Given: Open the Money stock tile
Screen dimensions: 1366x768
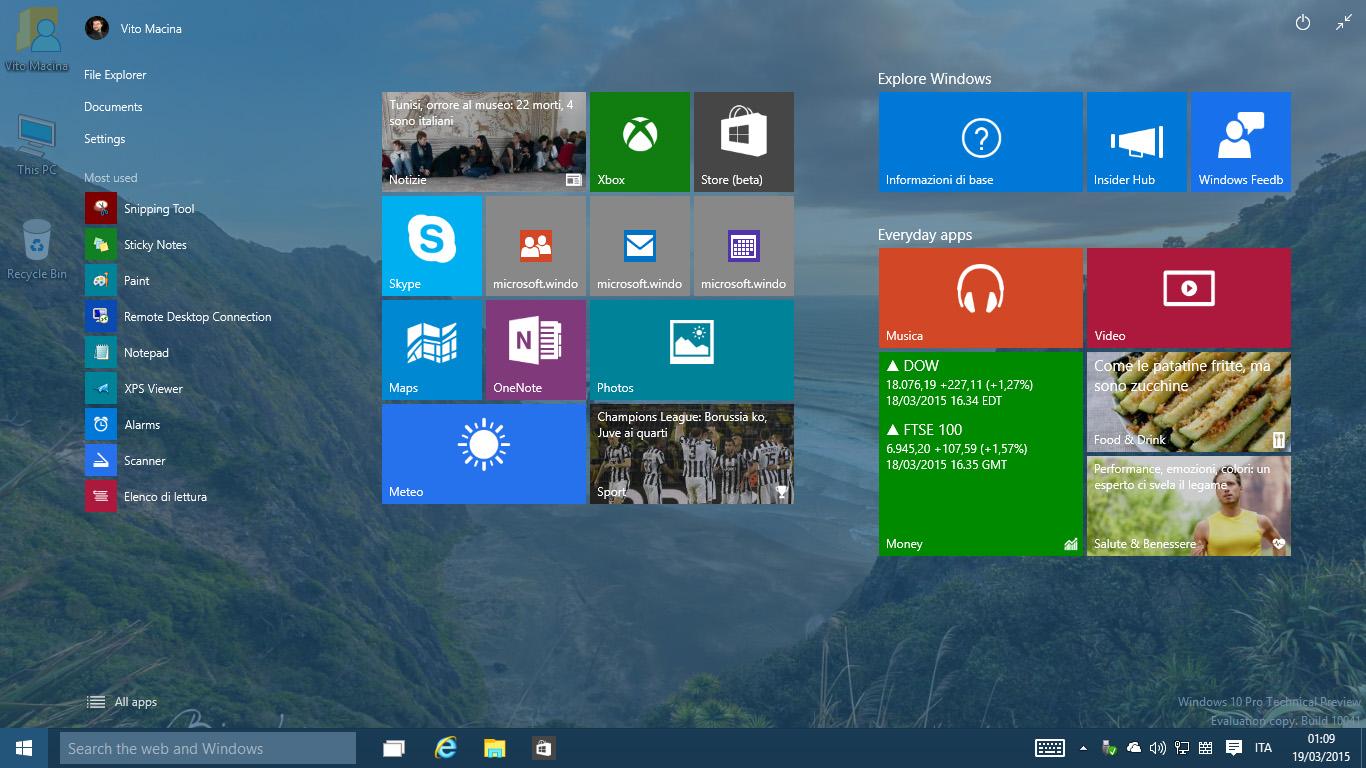Looking at the screenshot, I should (x=981, y=454).
